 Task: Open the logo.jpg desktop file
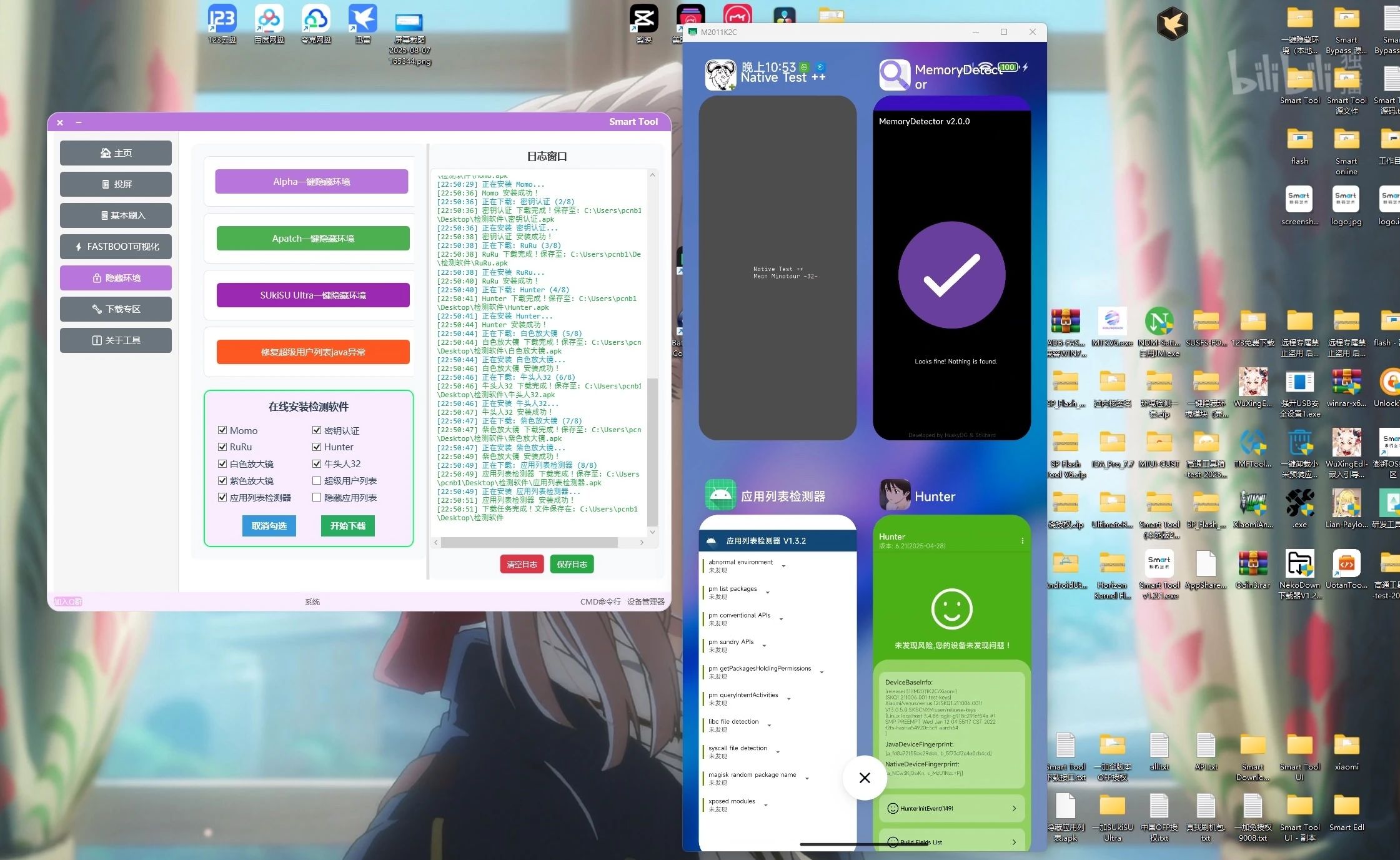click(1346, 205)
